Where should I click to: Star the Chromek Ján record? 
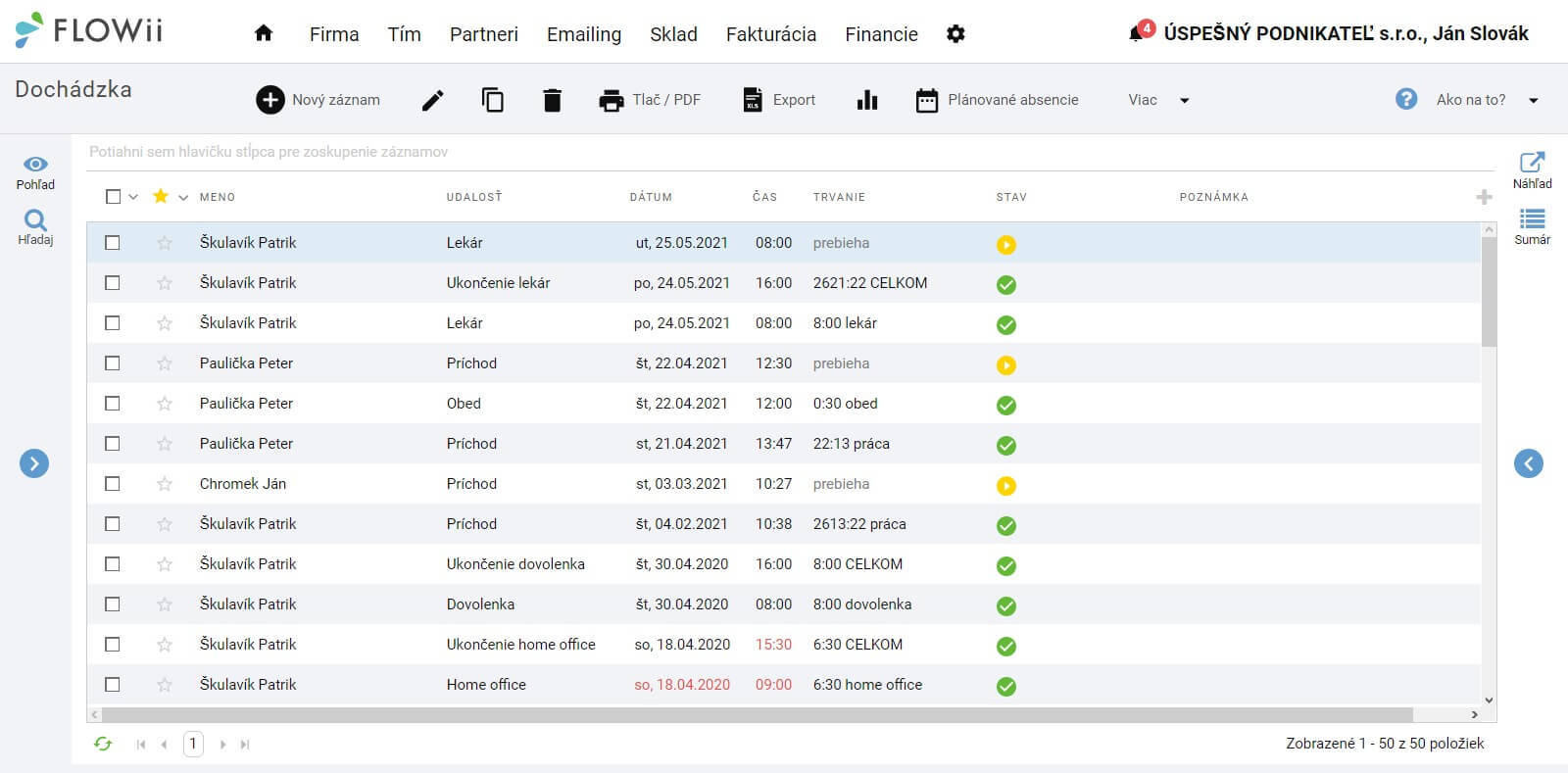point(165,484)
